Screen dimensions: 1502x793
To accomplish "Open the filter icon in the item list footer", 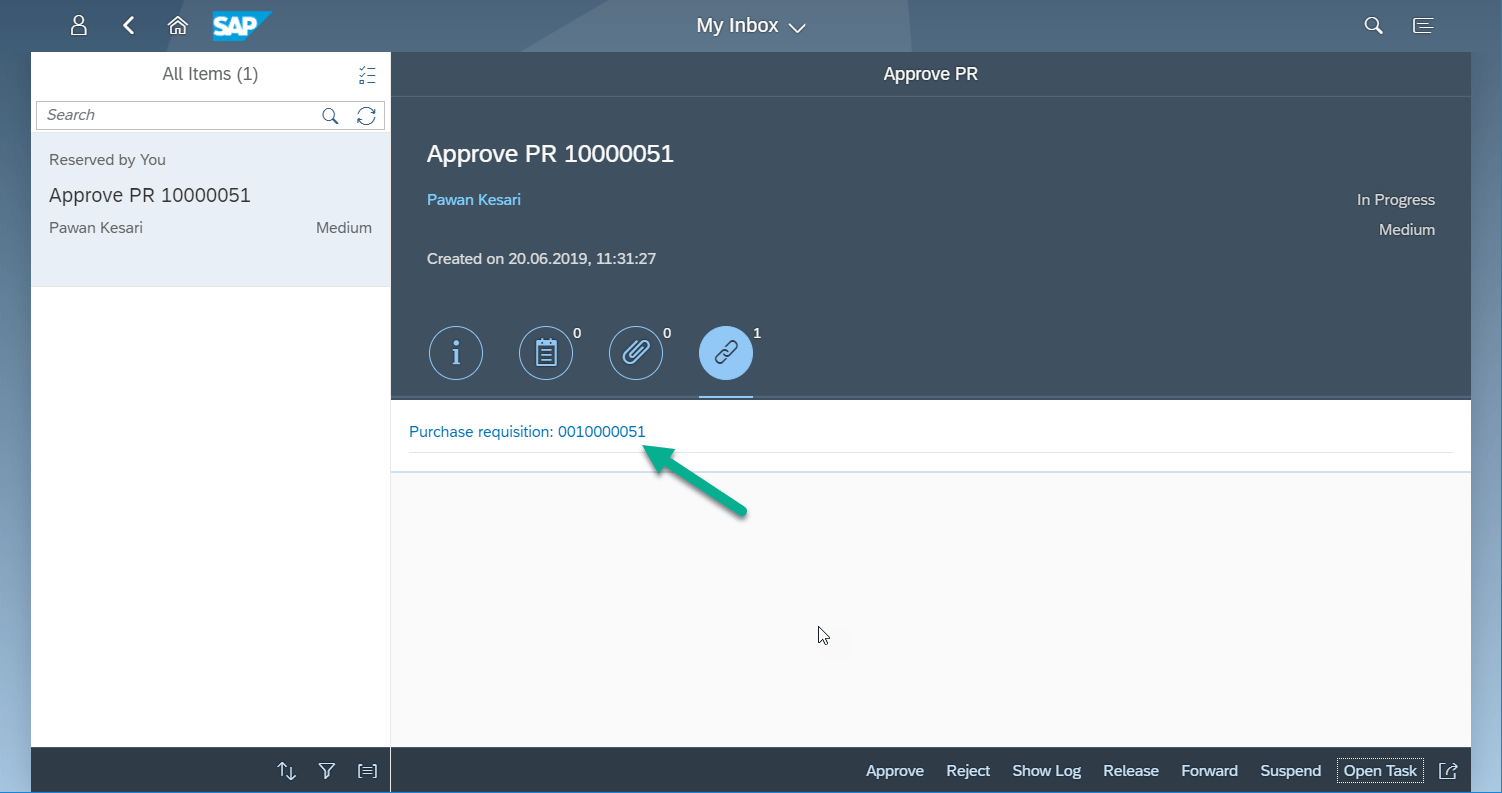I will 326,770.
